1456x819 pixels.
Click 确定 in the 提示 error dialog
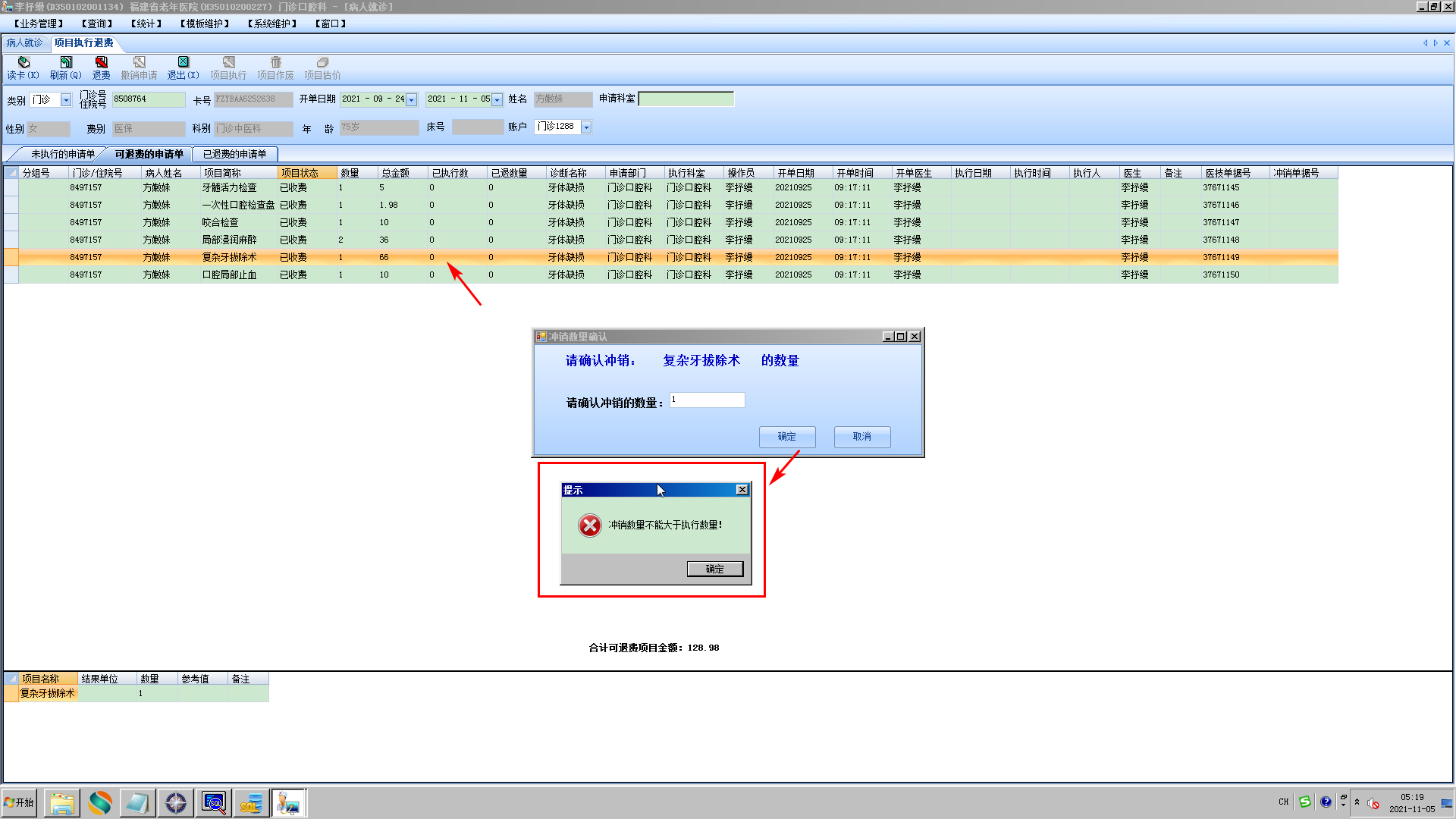pyautogui.click(x=714, y=569)
